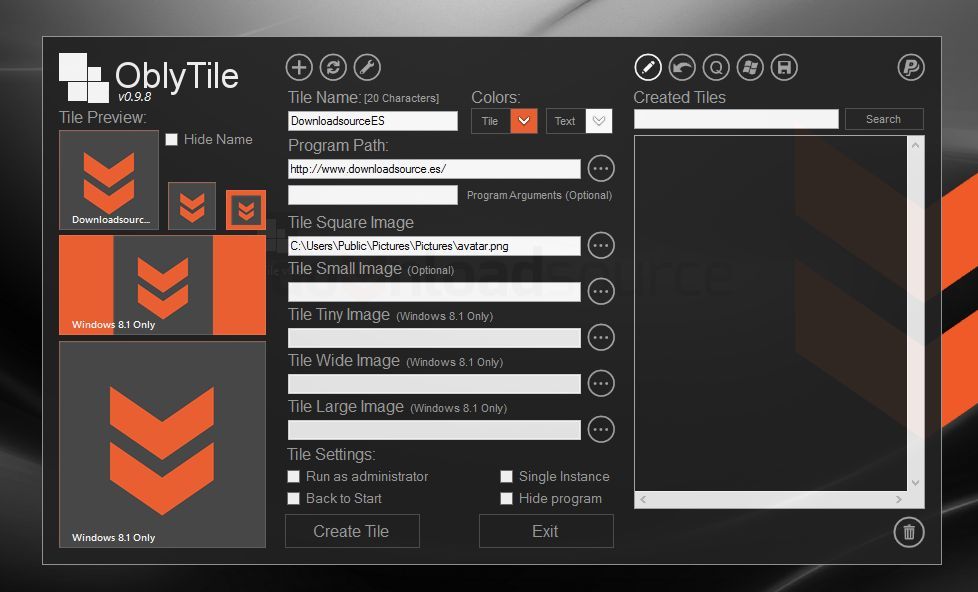Click the OblyTile logo squares

coord(84,78)
